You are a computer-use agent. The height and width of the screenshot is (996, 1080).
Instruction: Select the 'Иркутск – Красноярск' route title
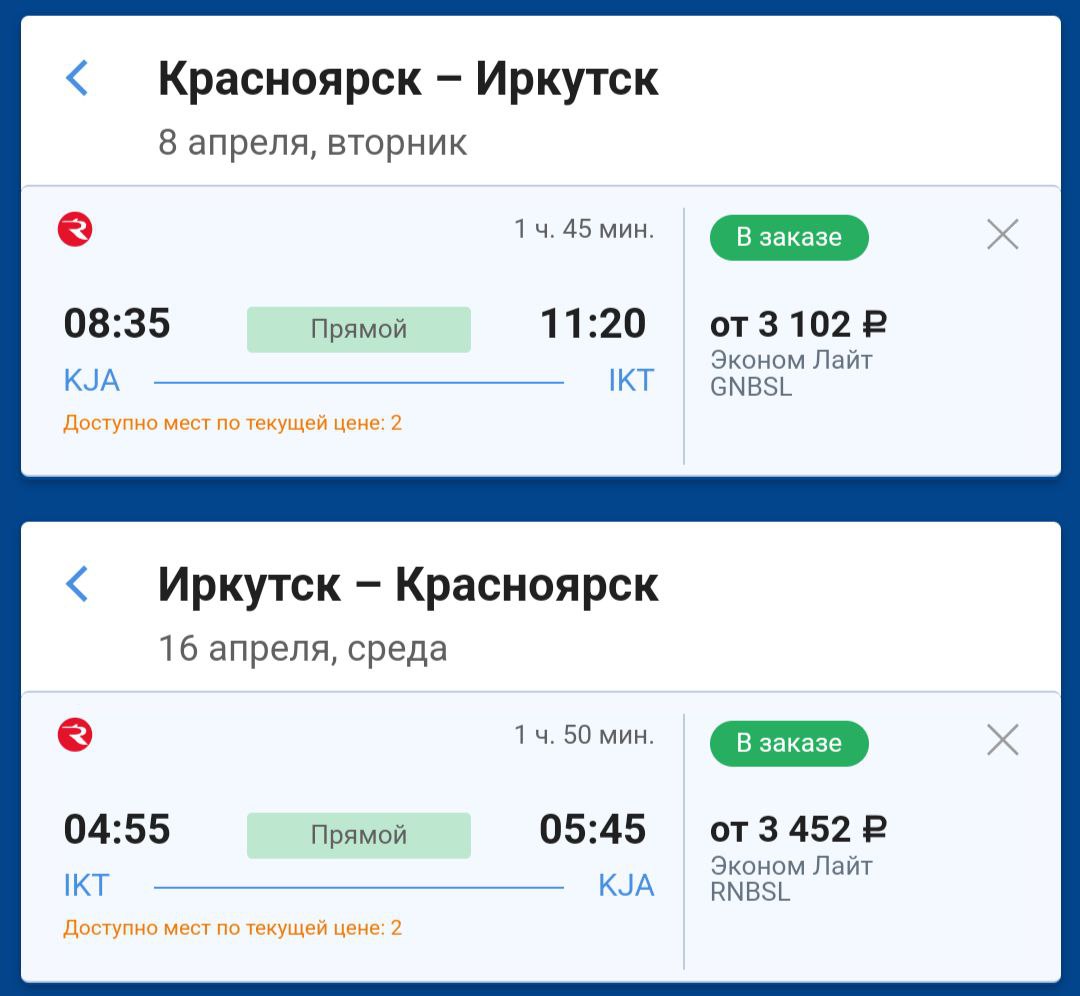408,585
